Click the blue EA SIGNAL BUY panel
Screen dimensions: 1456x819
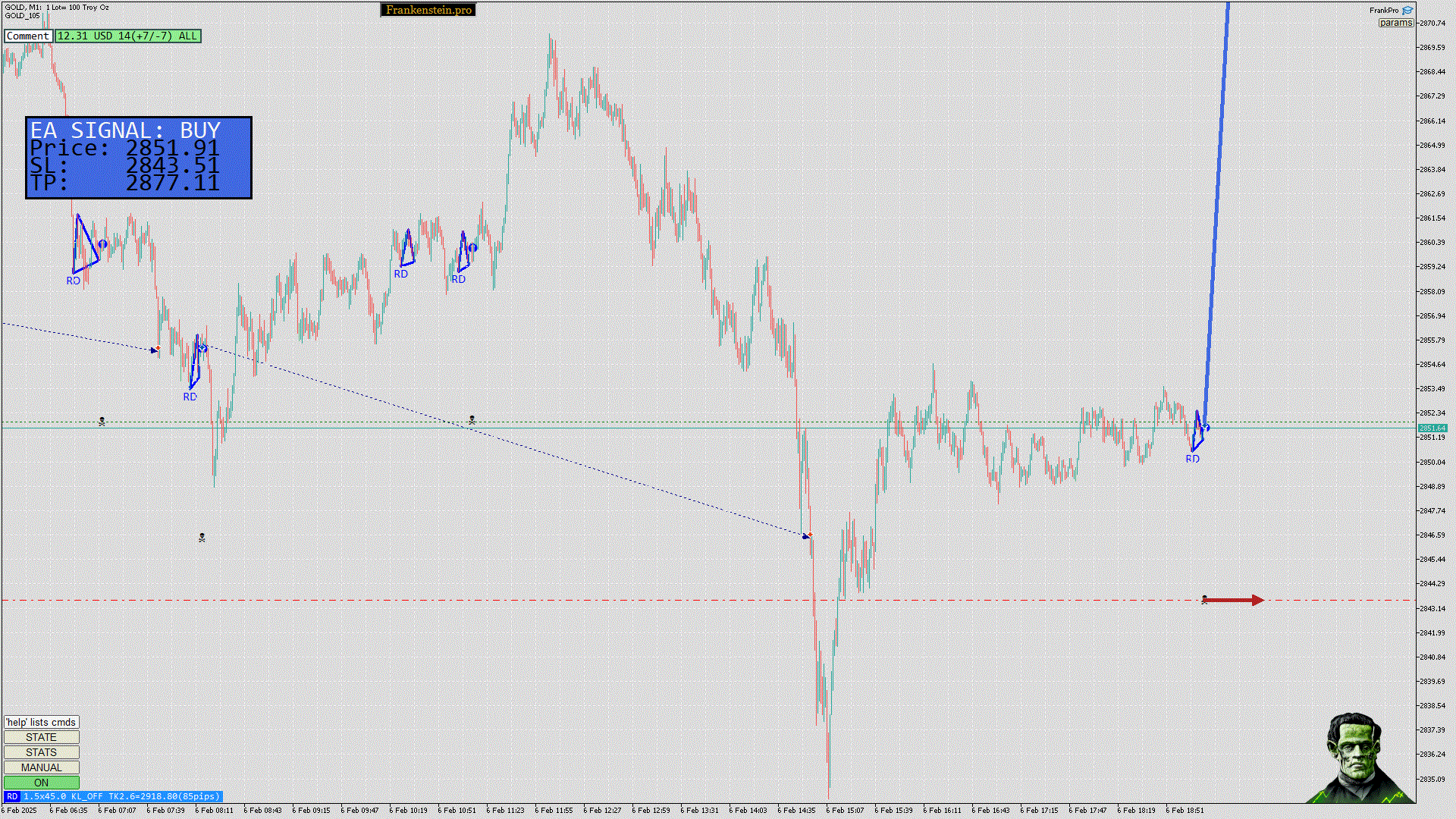(x=139, y=158)
